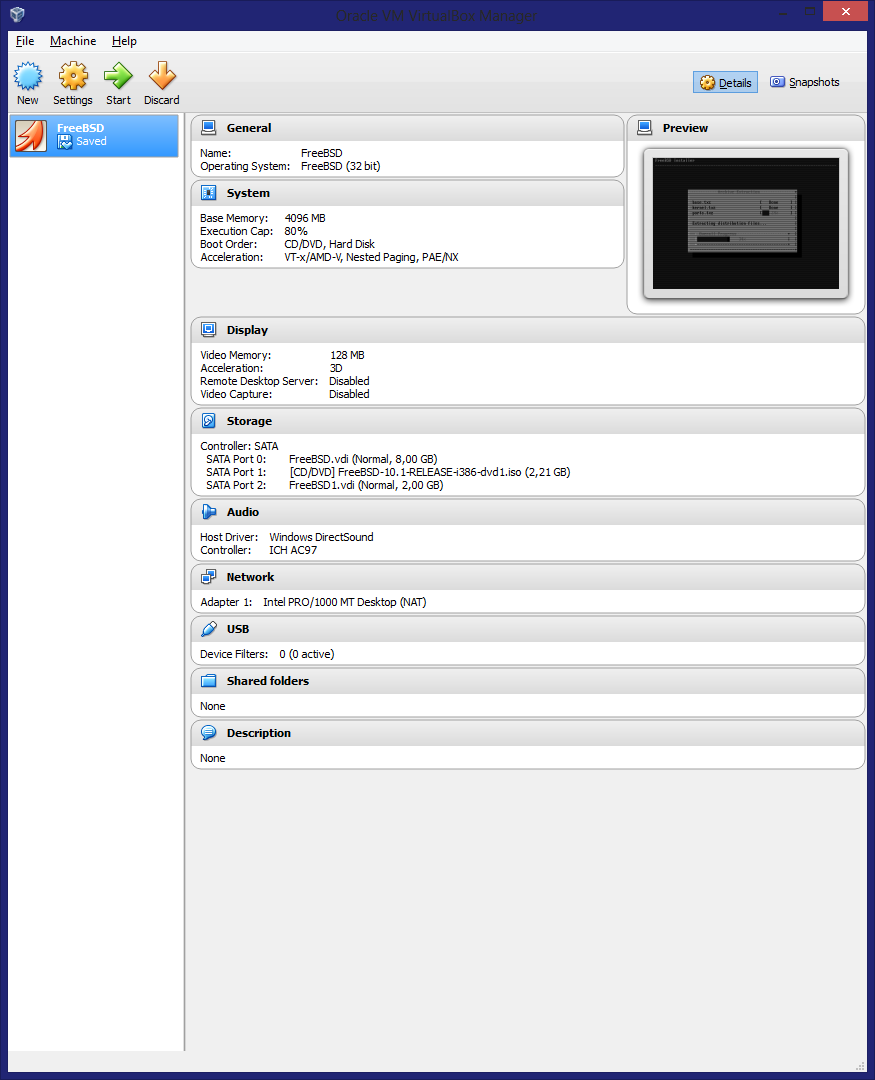Click the New virtual machine icon
This screenshot has height=1080, width=875.
pos(28,76)
